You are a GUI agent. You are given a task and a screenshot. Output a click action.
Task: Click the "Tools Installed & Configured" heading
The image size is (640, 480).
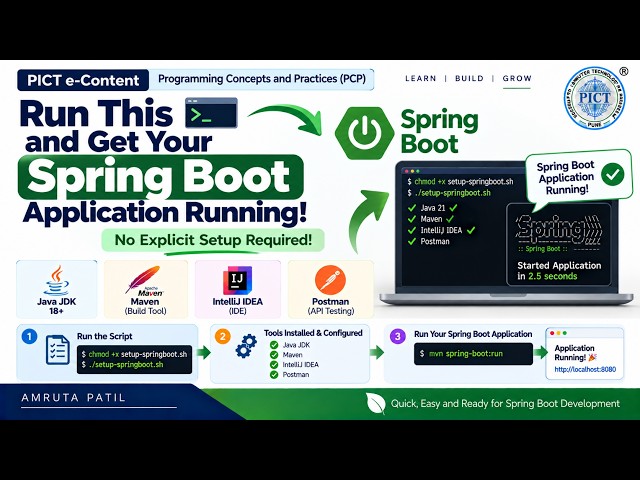[x=313, y=333]
